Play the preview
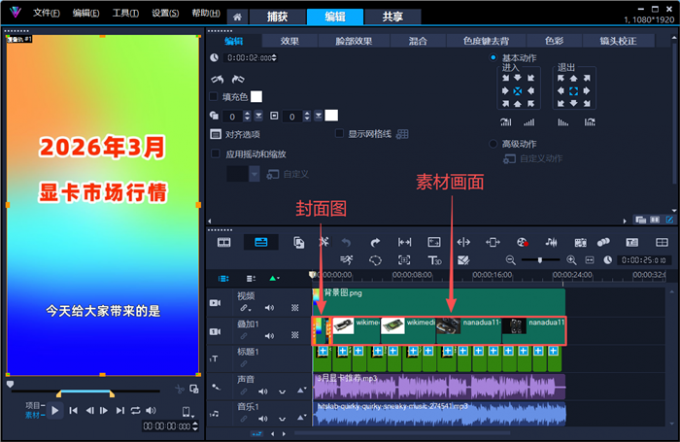Screen dimensions: 680x442 (x=55, y=410)
